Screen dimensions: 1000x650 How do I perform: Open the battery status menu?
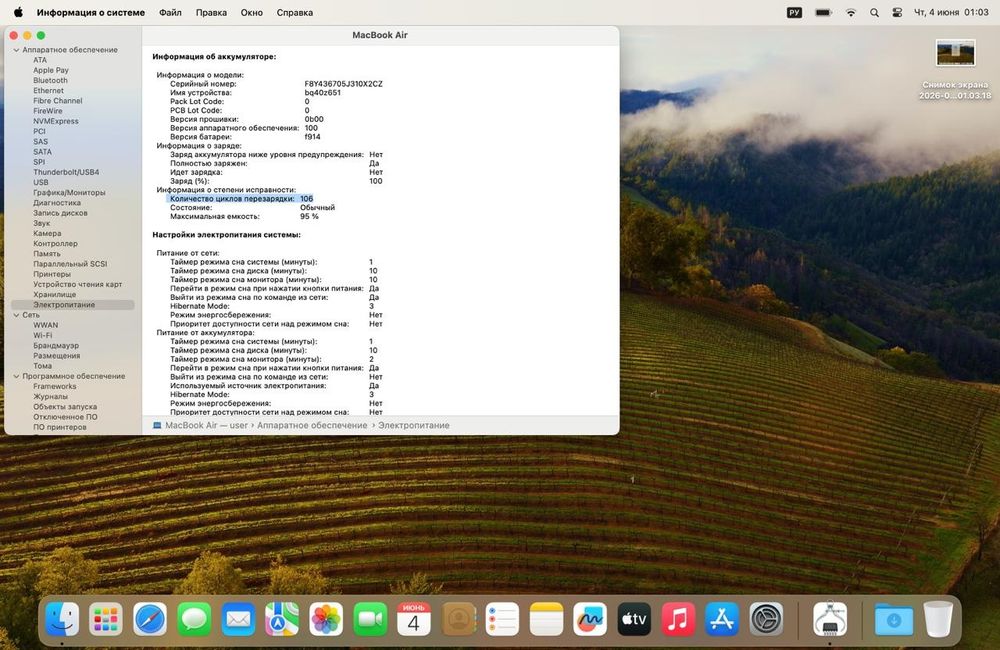tap(823, 12)
